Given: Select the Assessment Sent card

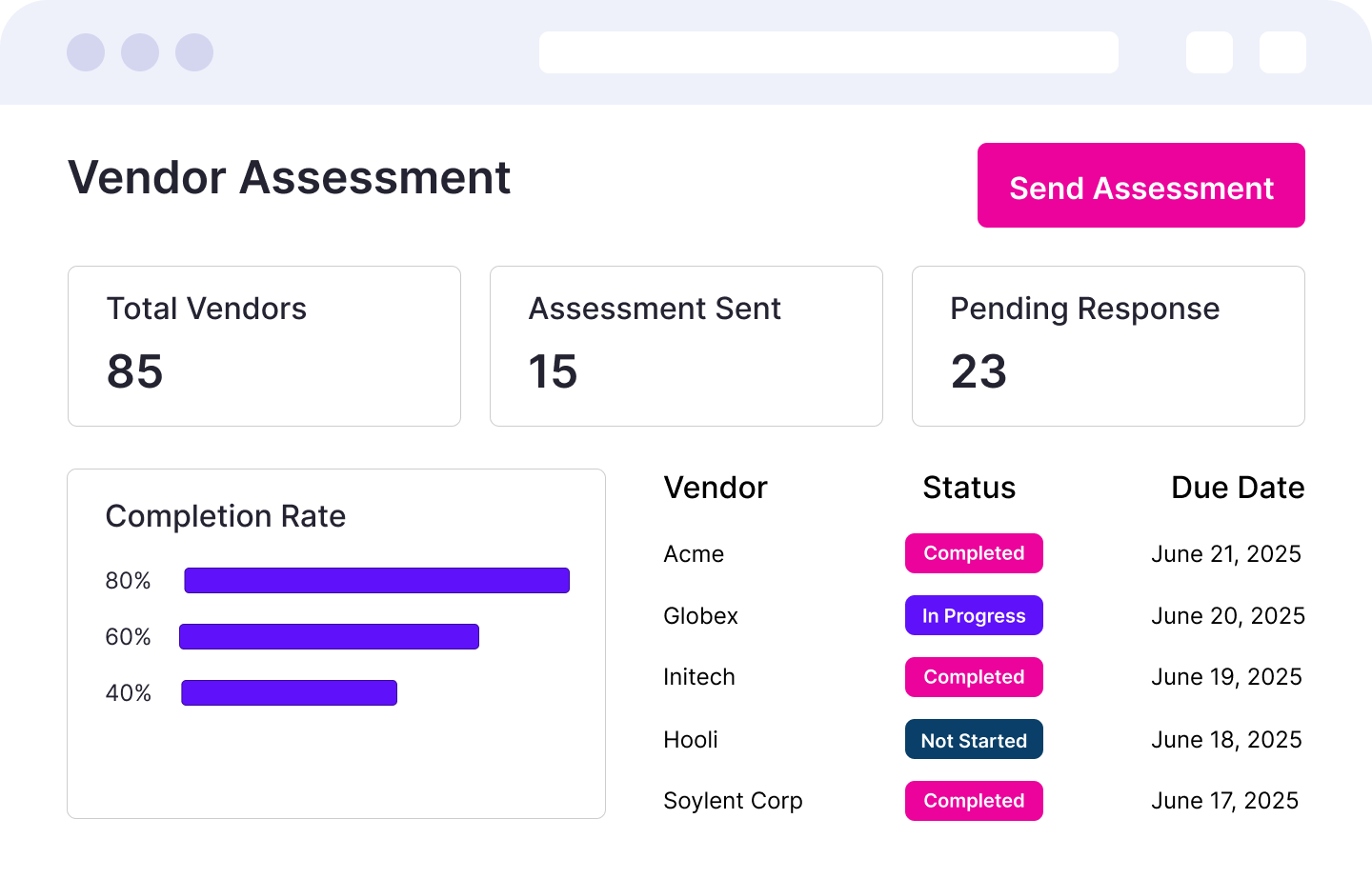Looking at the screenshot, I should point(686,346).
